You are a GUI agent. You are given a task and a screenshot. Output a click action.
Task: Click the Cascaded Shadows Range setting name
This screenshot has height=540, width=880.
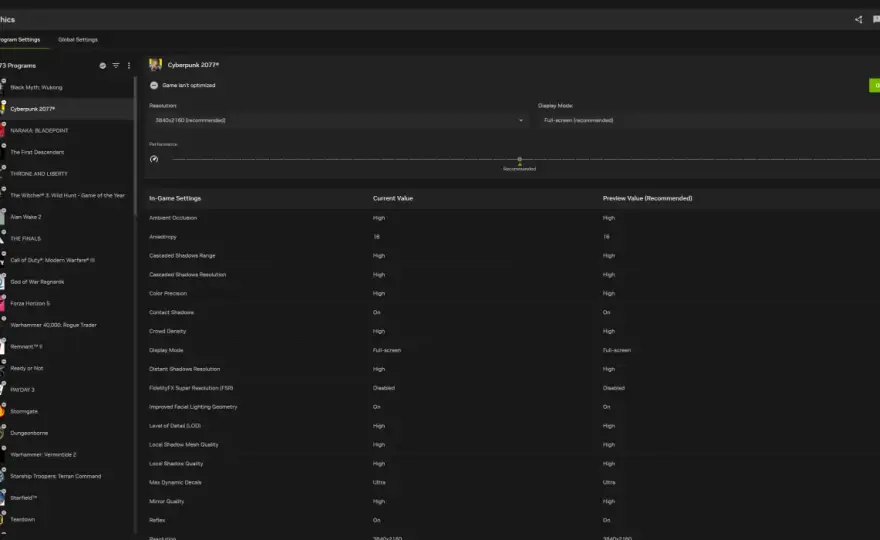pos(182,256)
